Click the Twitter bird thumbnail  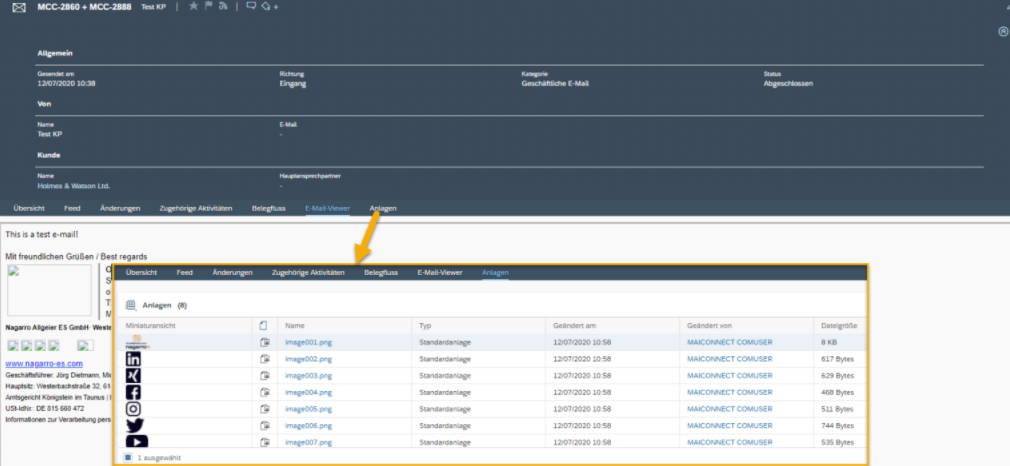(x=134, y=425)
